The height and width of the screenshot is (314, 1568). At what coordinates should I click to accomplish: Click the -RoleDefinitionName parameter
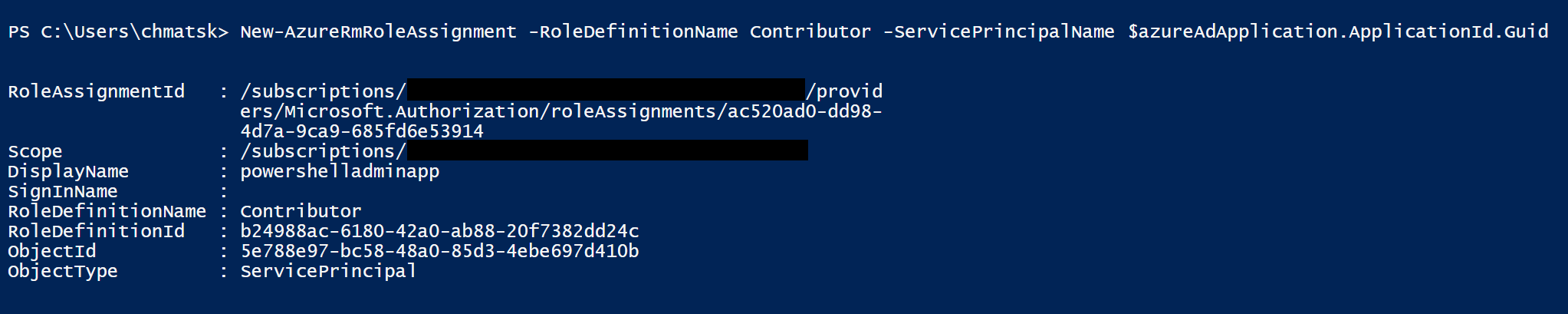coord(633,32)
